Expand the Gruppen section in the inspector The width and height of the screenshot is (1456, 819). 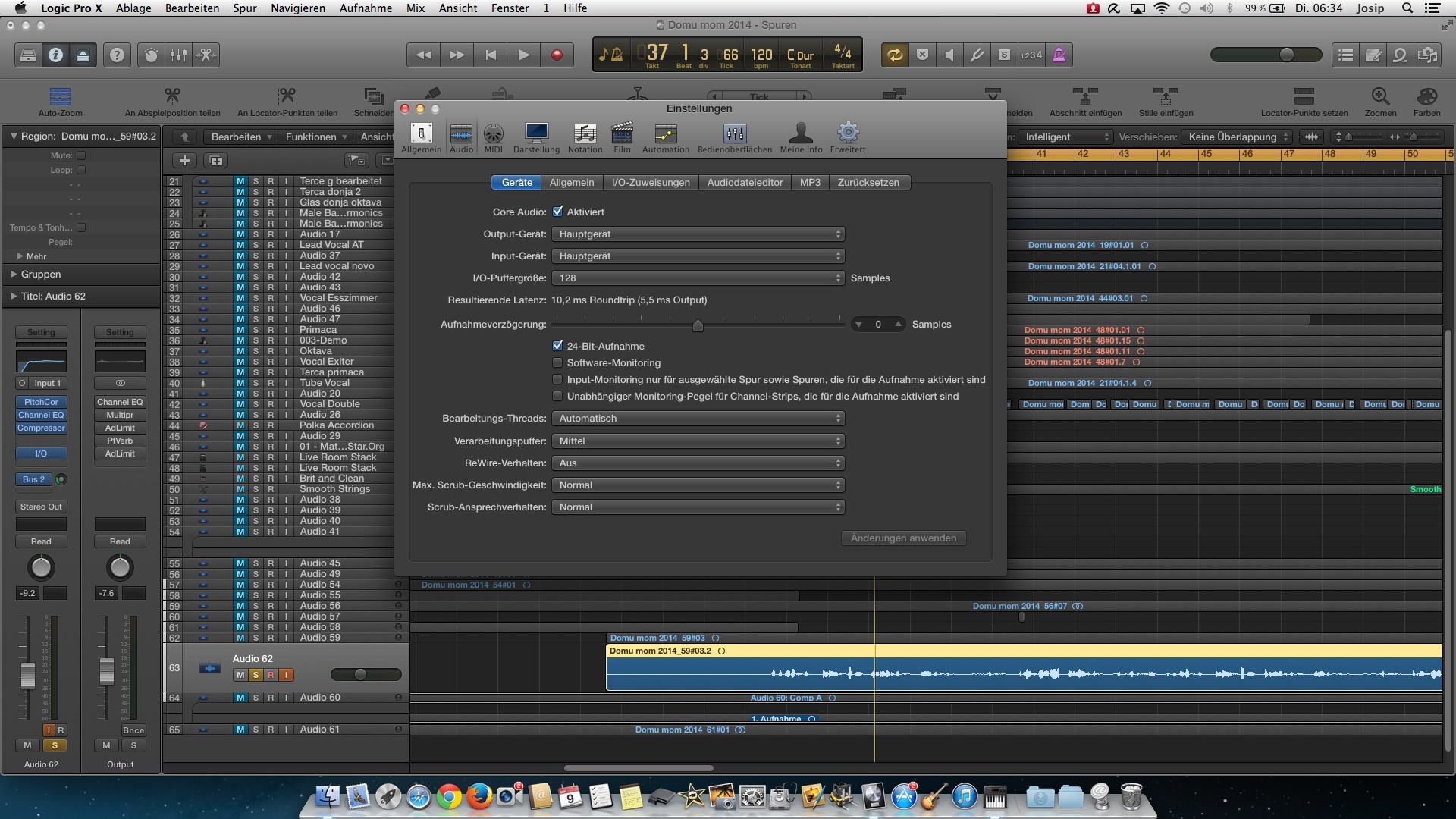pyautogui.click(x=14, y=275)
